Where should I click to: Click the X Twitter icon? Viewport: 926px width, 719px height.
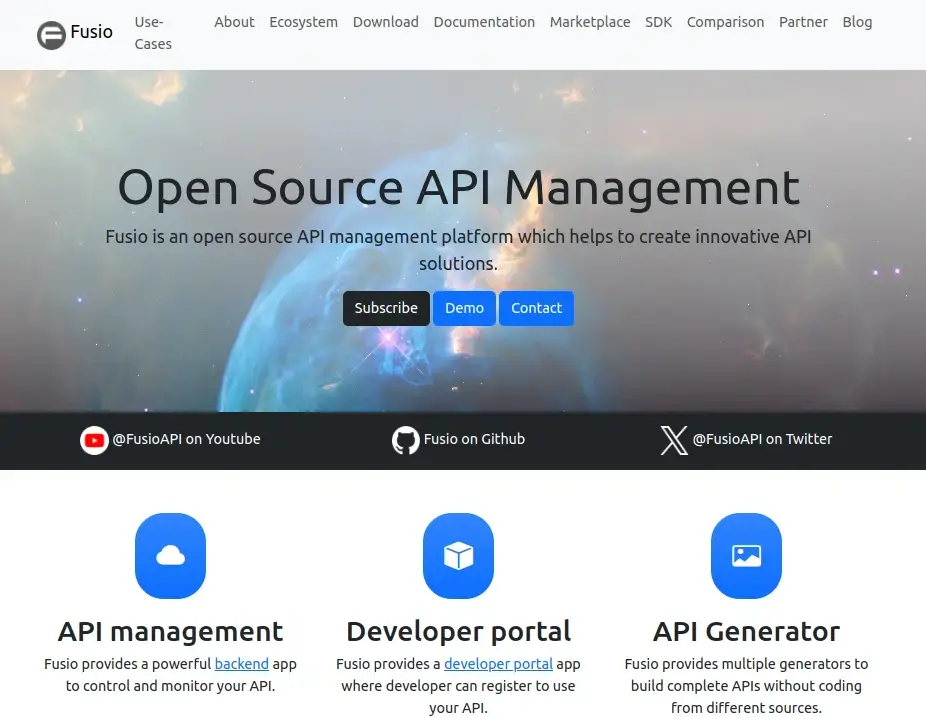(x=674, y=440)
